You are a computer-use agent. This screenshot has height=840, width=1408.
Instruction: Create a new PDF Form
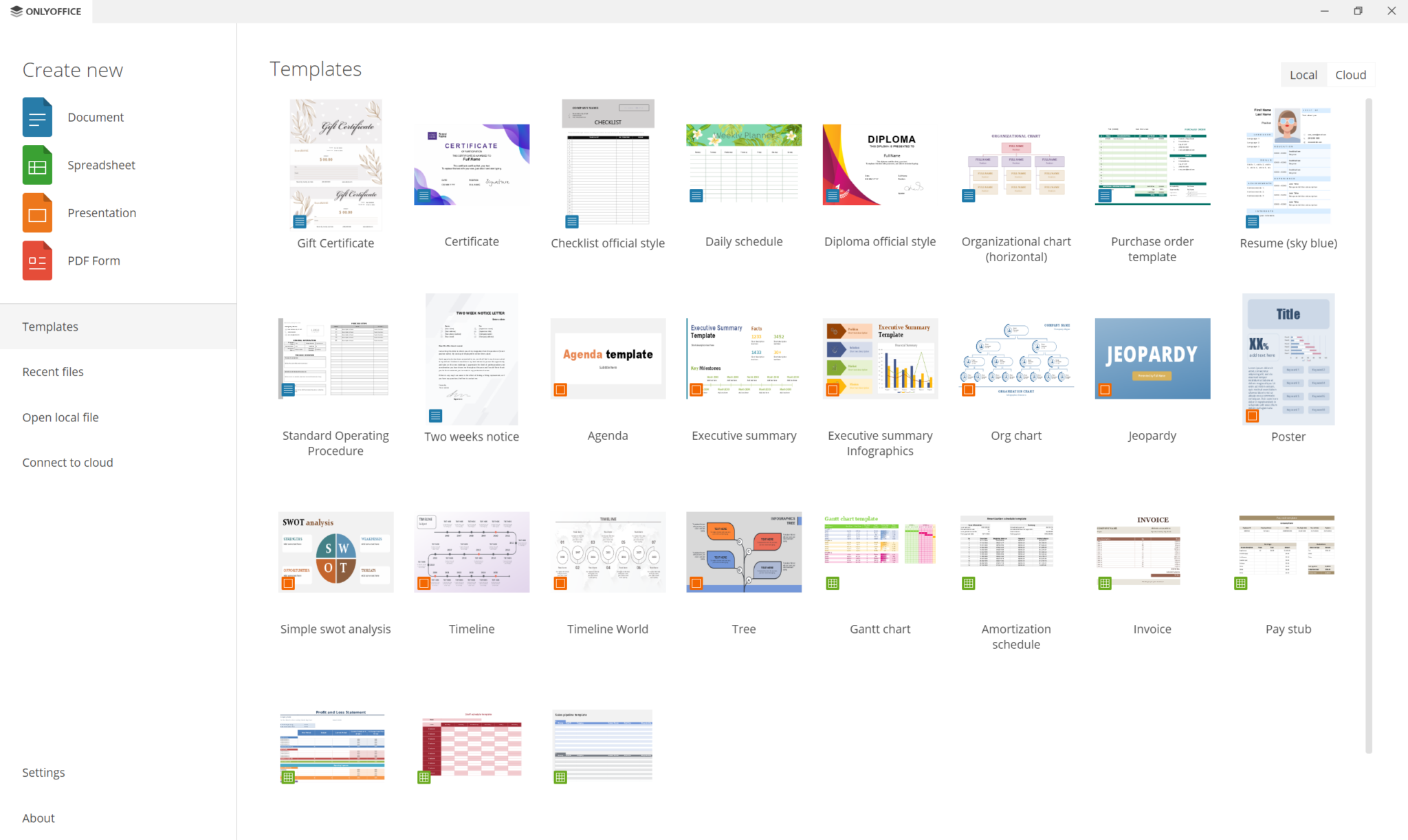click(93, 261)
